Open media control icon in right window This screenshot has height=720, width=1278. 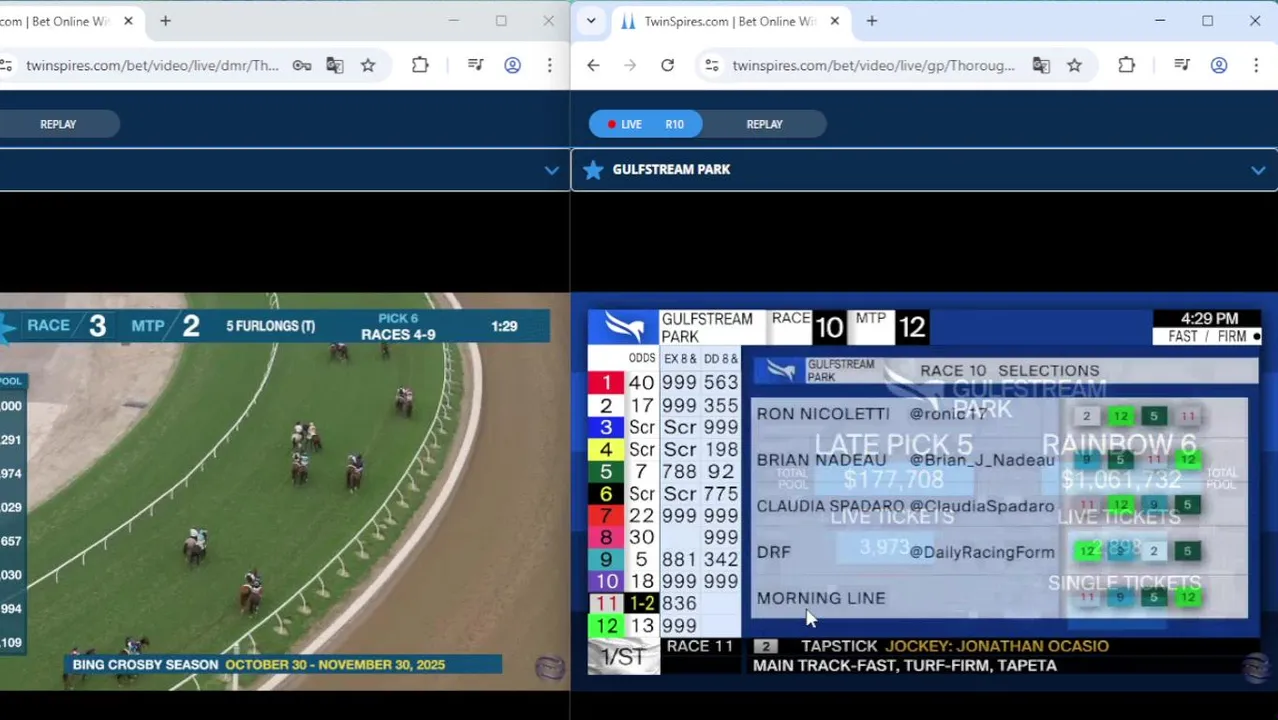(1182, 65)
